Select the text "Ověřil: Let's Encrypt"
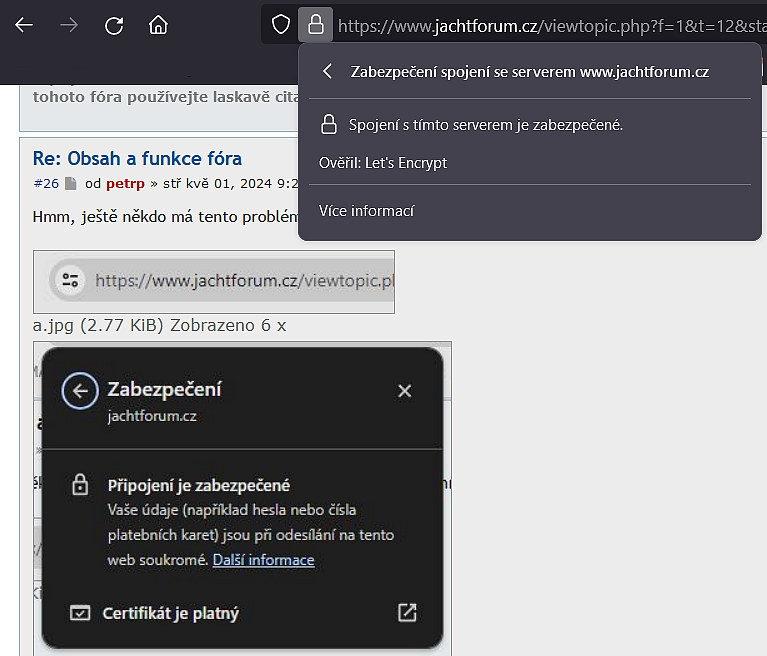This screenshot has width=767, height=656. click(x=383, y=162)
